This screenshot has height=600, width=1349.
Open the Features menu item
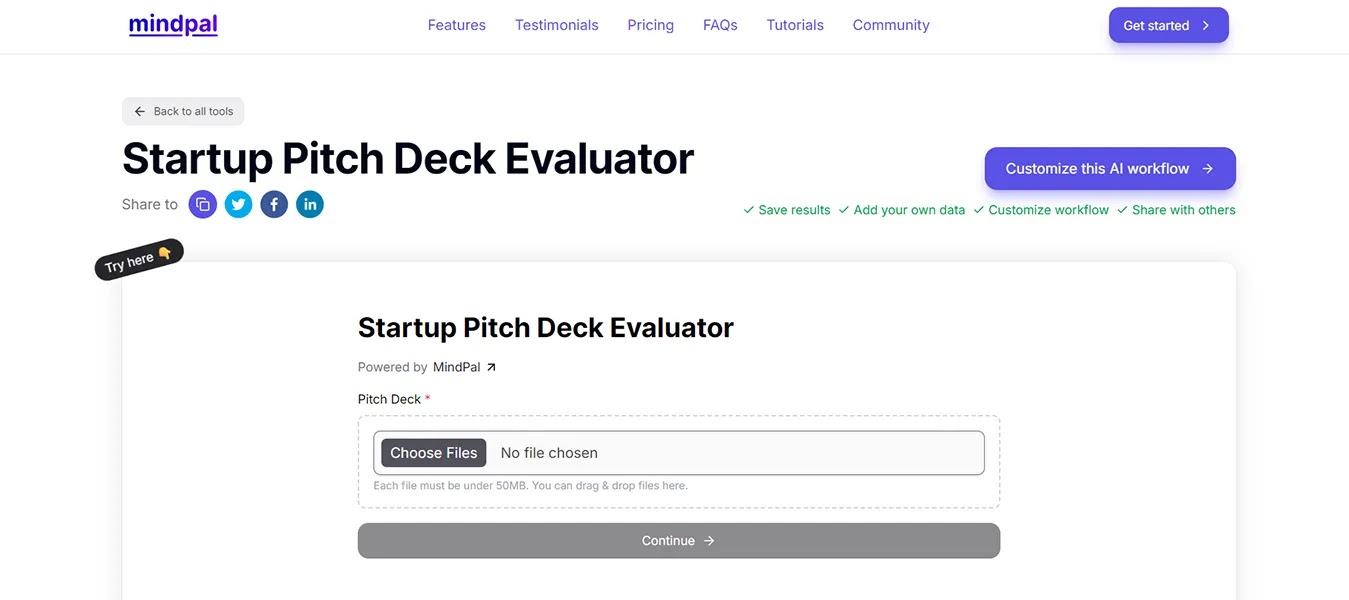click(456, 25)
